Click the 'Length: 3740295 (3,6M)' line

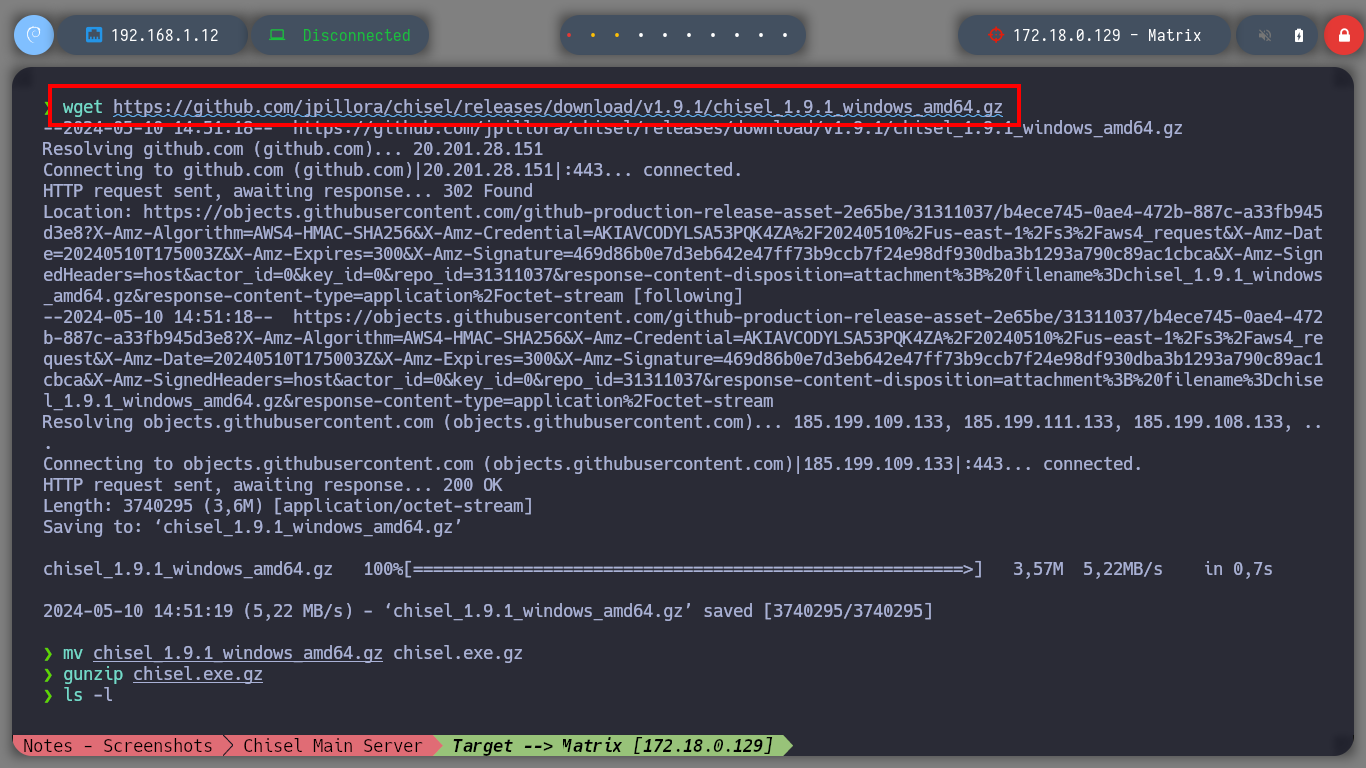point(288,506)
